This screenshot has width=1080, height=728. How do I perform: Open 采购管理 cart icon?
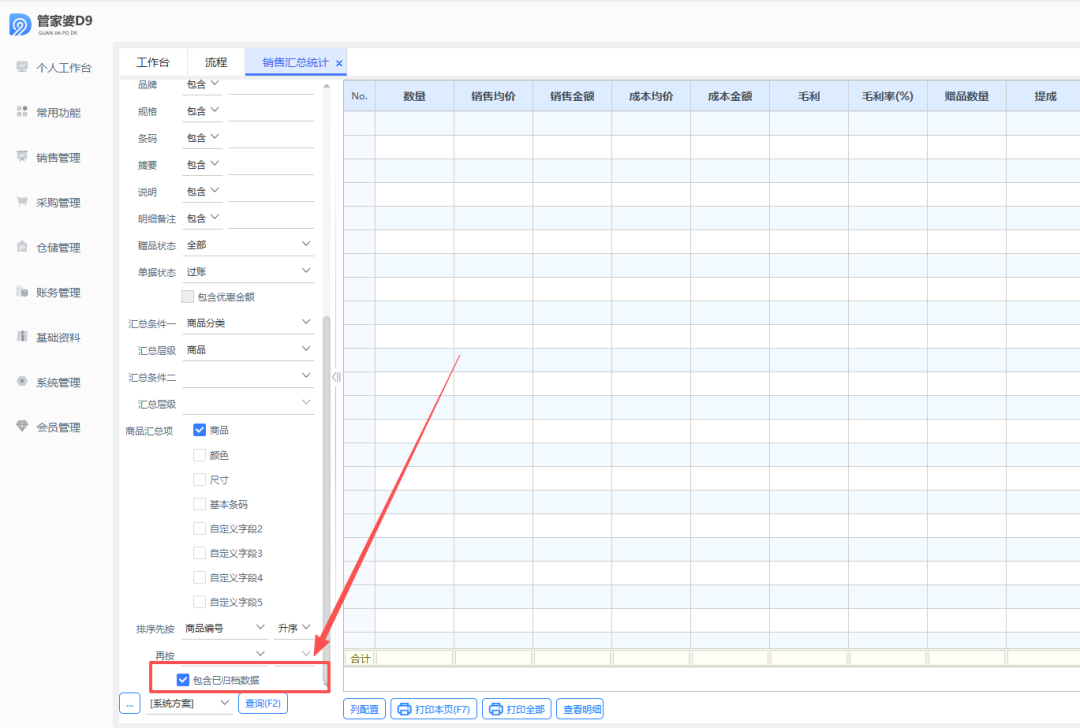[22, 202]
